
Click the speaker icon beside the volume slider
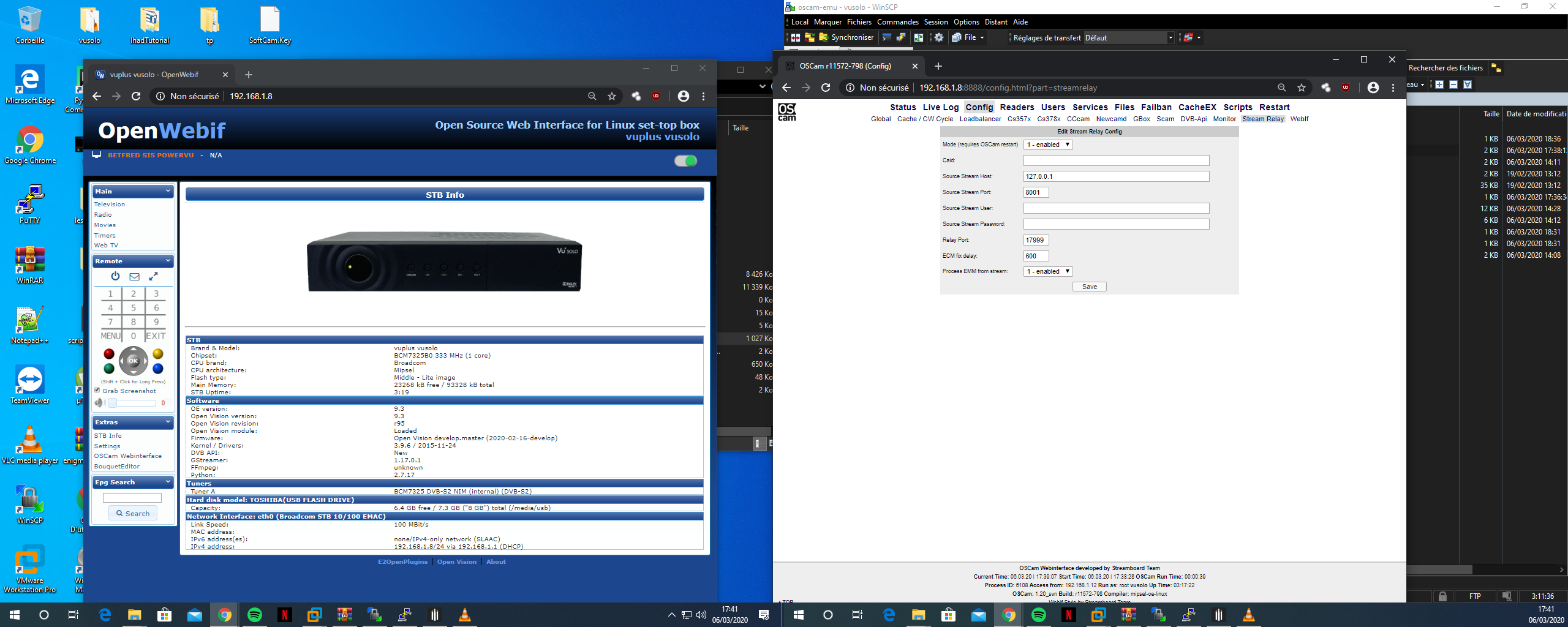99,403
